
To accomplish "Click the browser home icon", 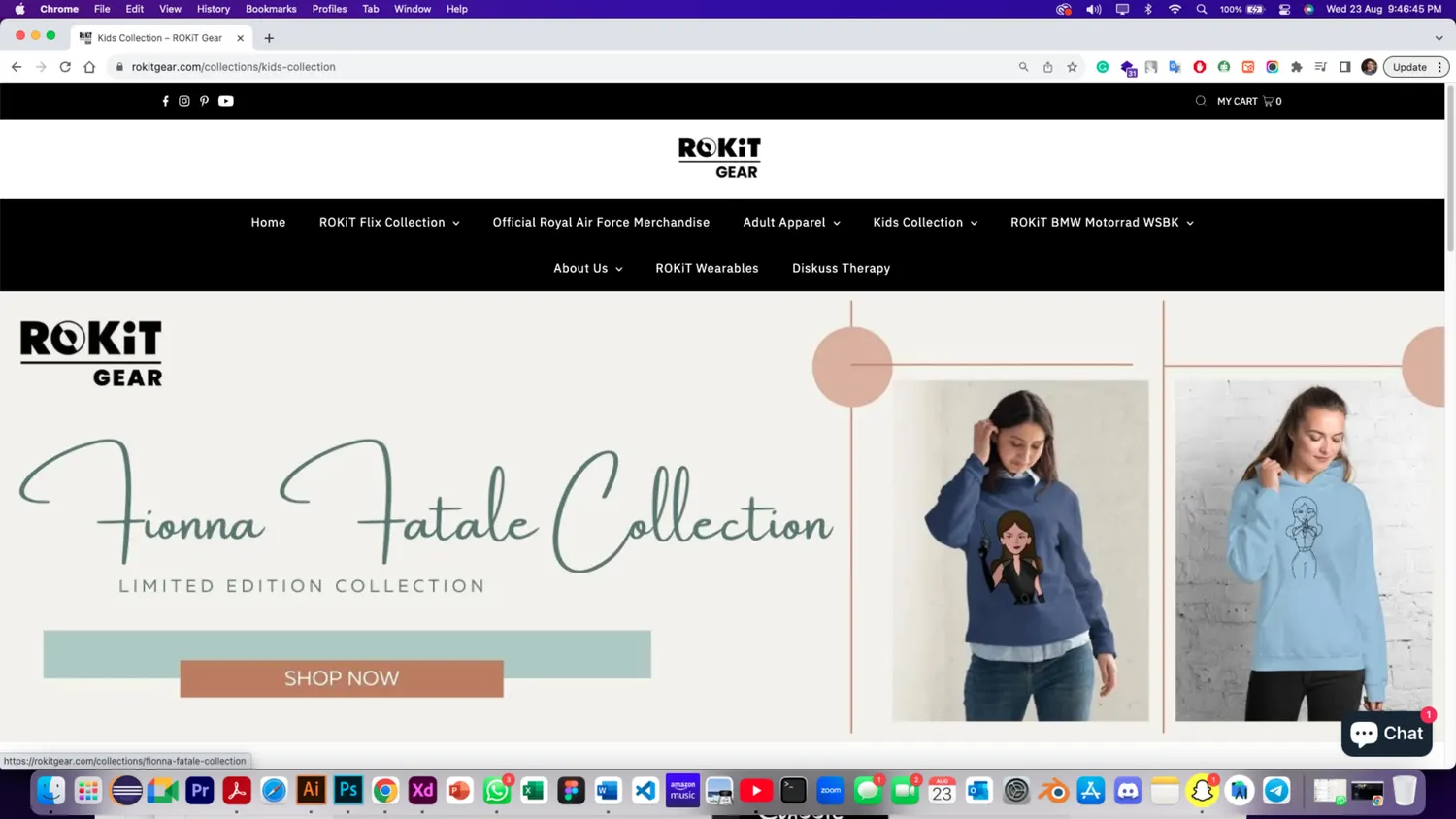I will coord(89,67).
